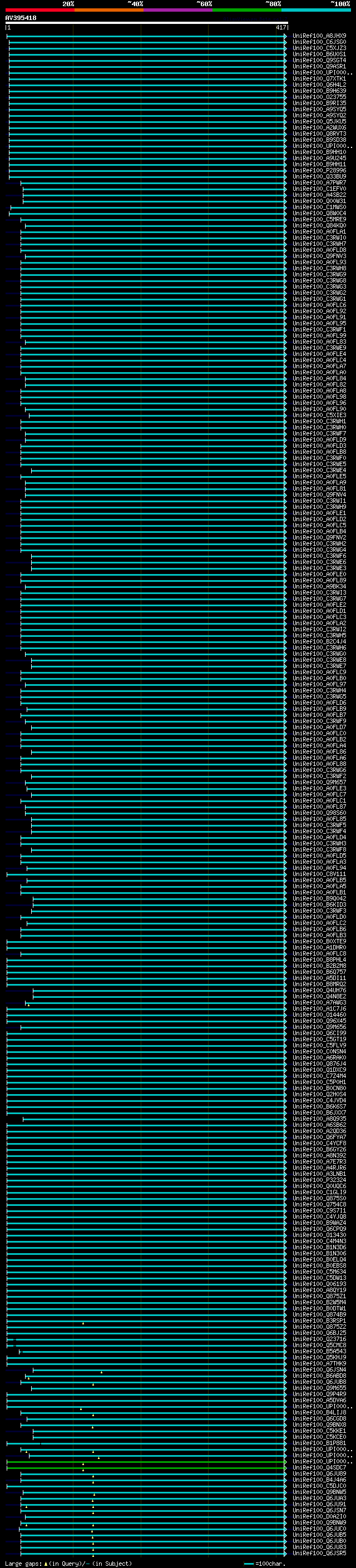Click the green alignment bar for UniRef100_Q4SDC7

tap(146, 1467)
